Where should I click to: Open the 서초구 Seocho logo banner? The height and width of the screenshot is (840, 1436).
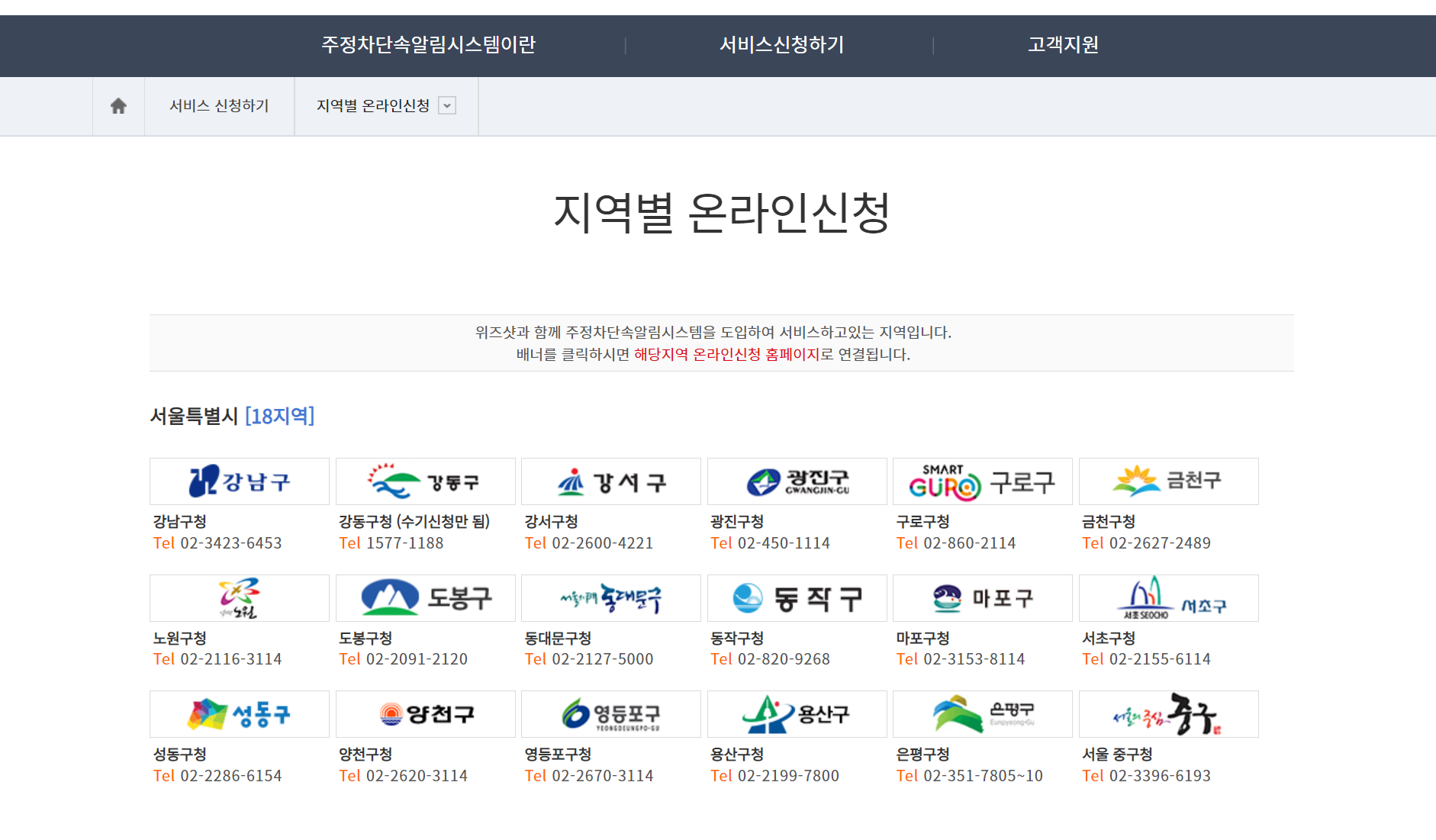point(1169,598)
